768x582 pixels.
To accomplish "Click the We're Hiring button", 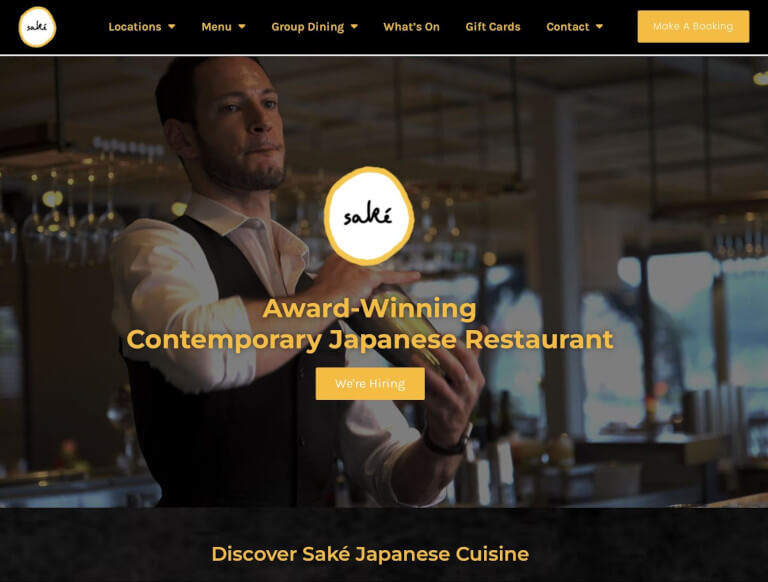I will tap(370, 384).
